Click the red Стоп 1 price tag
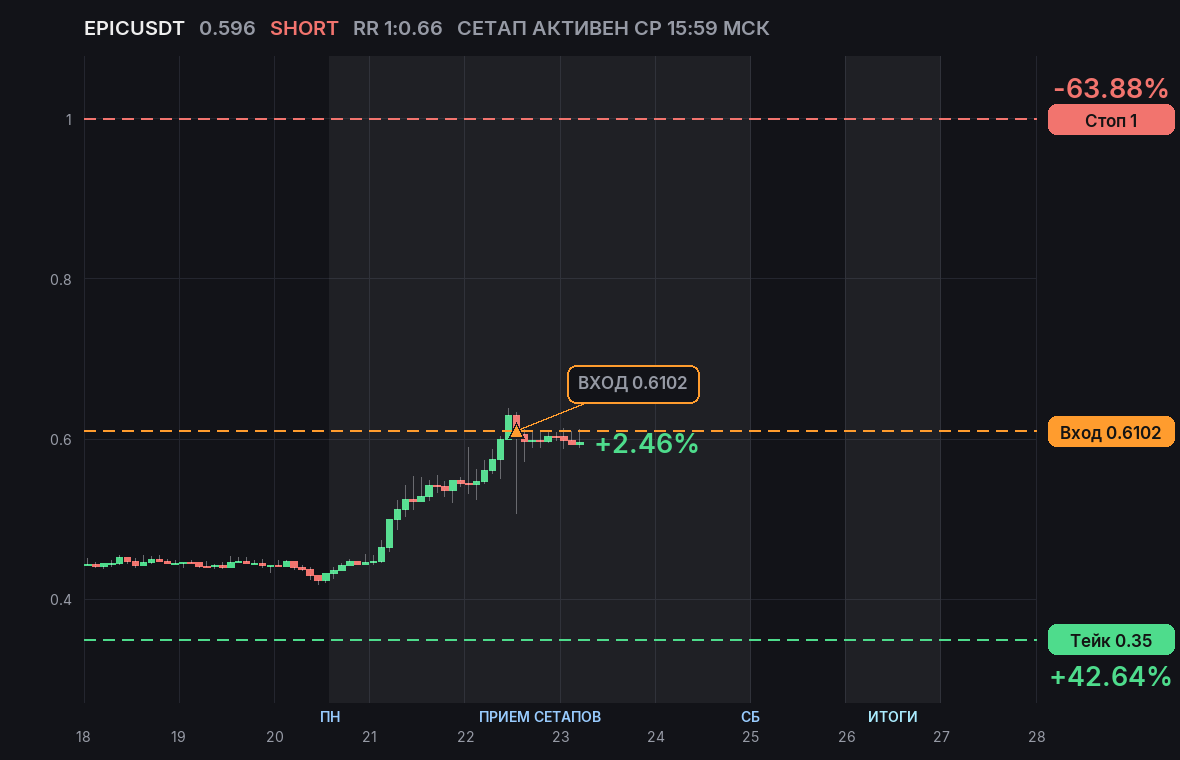The height and width of the screenshot is (760, 1180). coord(1111,120)
